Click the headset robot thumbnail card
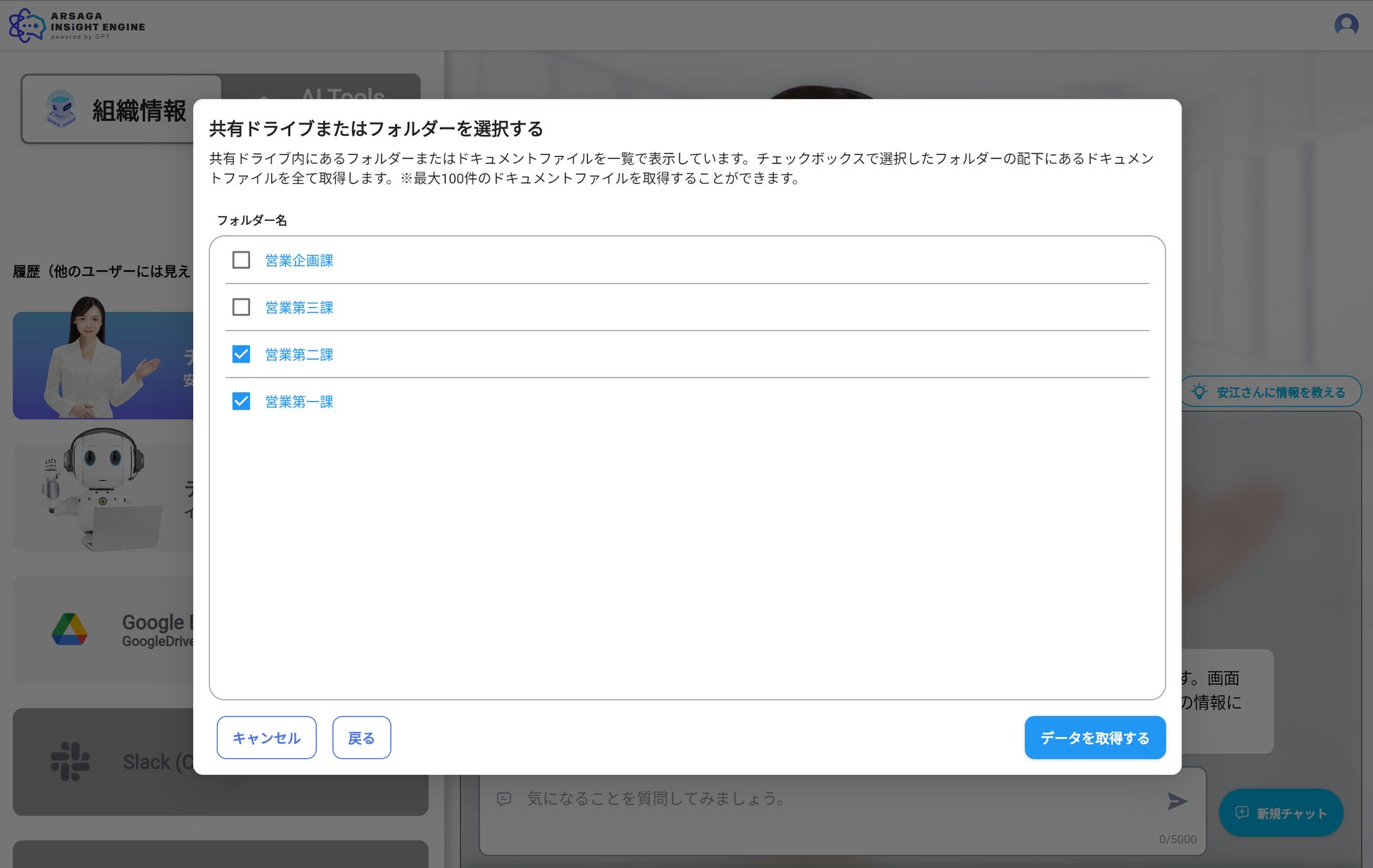 102,496
